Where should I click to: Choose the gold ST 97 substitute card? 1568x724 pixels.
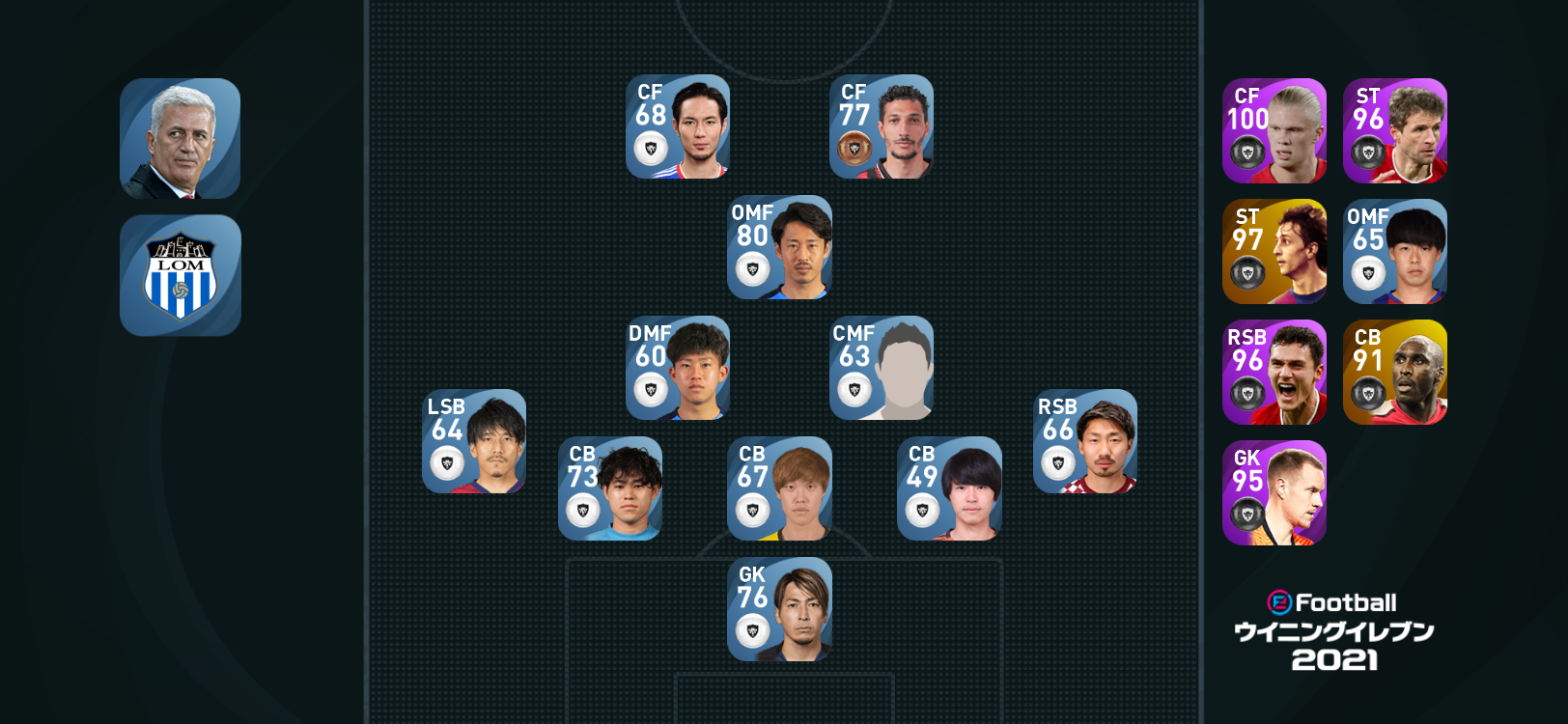(1274, 251)
